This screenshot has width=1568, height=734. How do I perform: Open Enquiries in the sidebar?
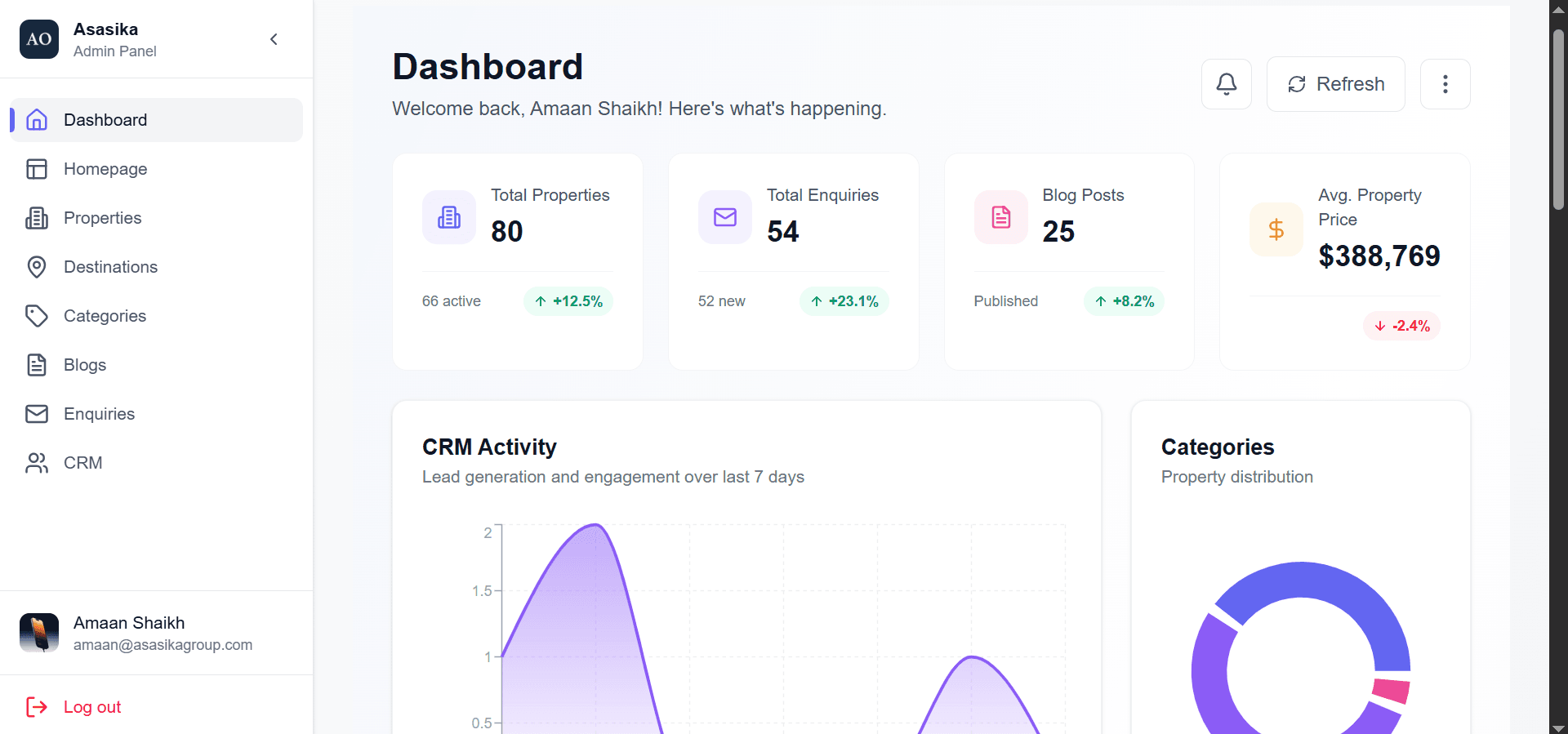pyautogui.click(x=156, y=414)
